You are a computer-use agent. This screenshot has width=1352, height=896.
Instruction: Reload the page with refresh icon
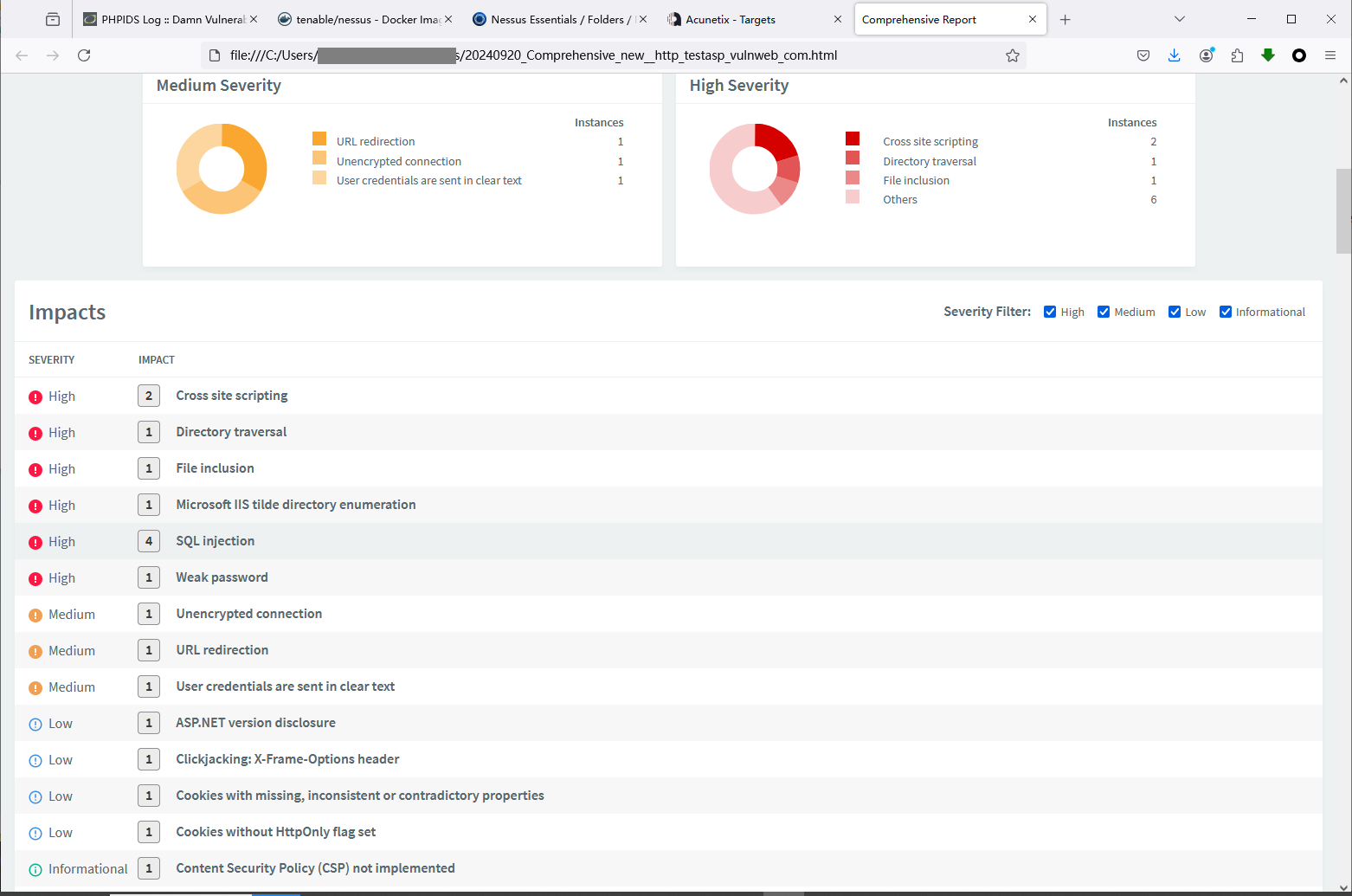84,55
